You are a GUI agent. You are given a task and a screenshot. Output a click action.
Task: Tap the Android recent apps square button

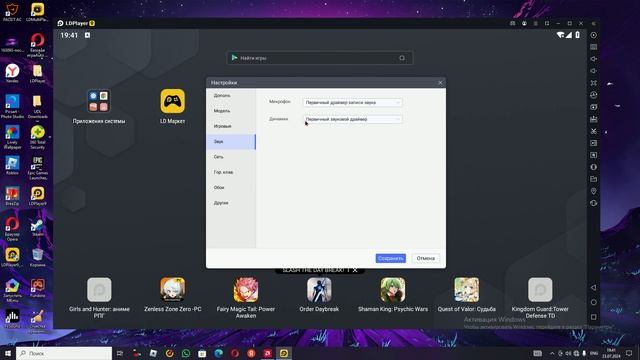[593, 317]
